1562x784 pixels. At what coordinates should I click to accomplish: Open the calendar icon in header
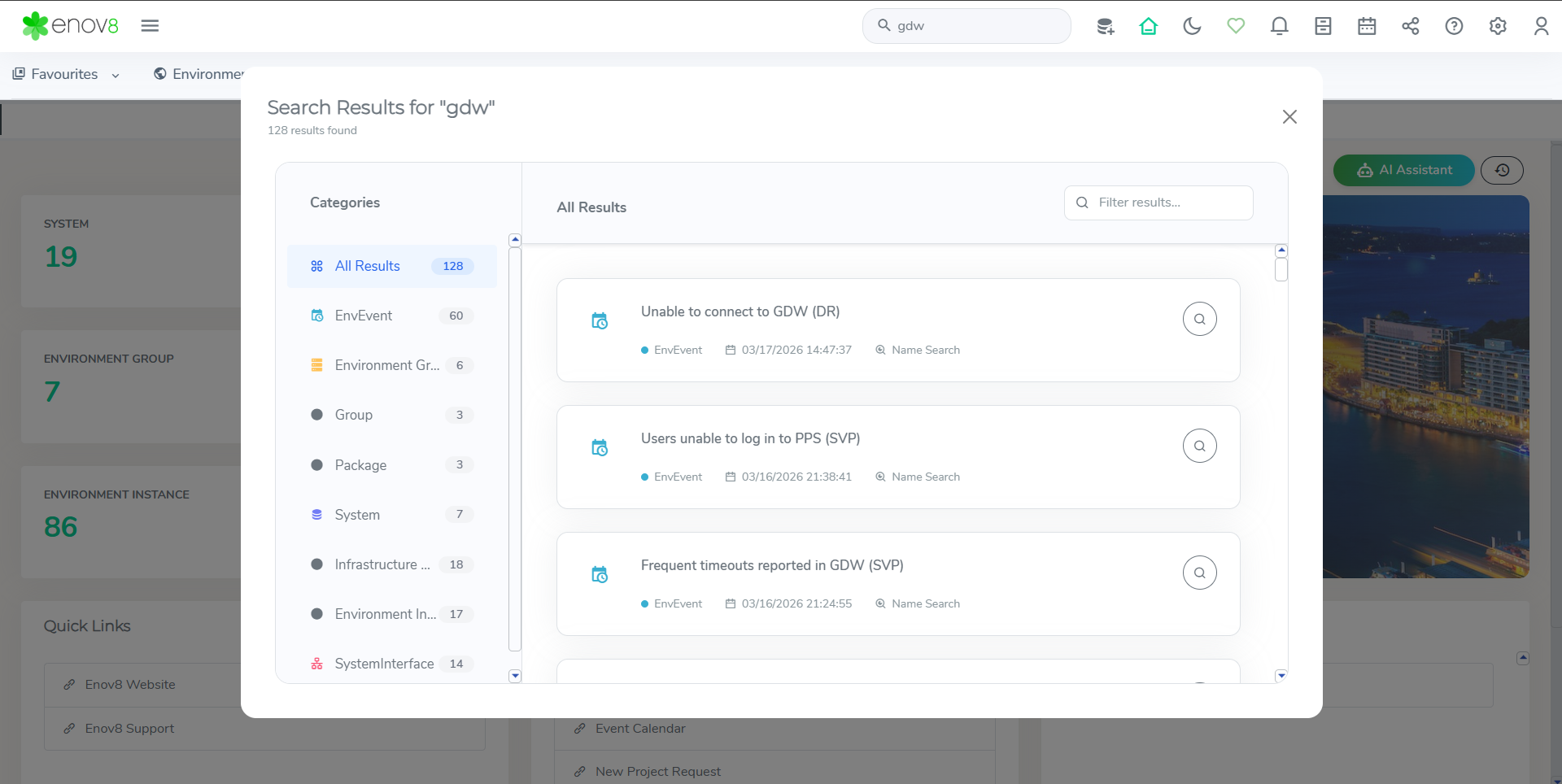(1367, 26)
